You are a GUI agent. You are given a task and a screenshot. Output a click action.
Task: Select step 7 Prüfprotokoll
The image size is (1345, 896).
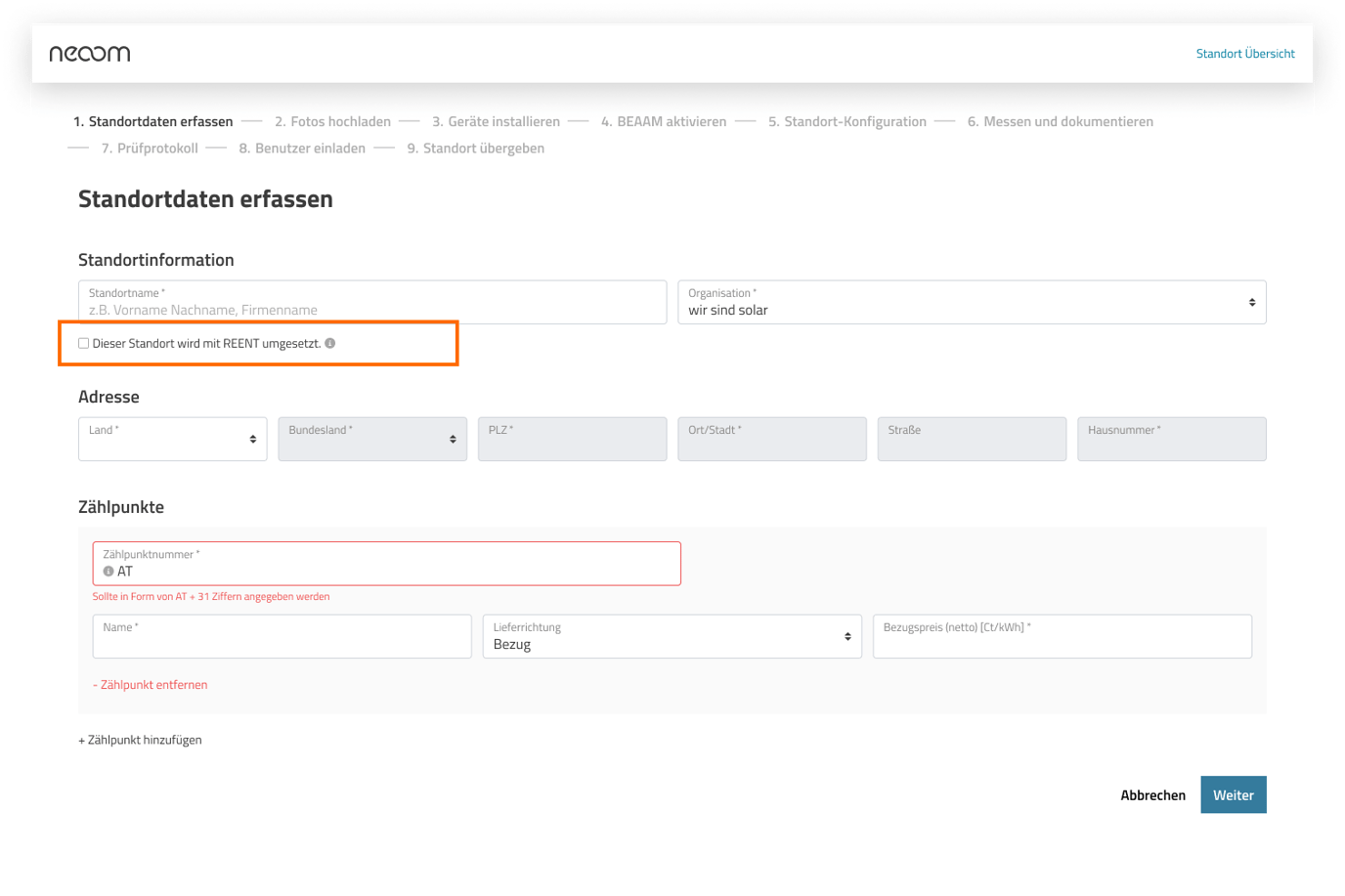point(150,149)
